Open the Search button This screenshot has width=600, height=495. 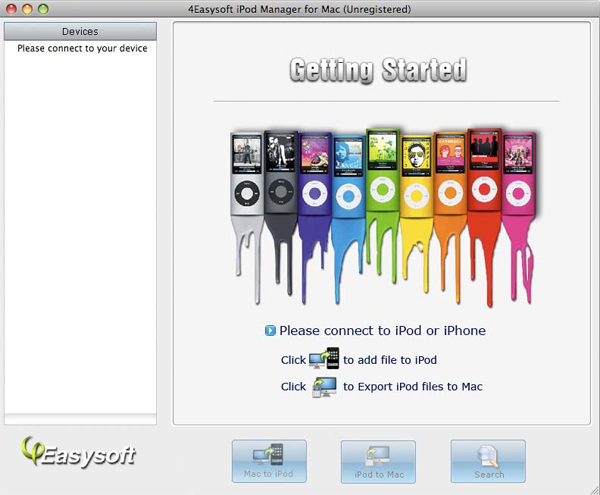(x=488, y=461)
